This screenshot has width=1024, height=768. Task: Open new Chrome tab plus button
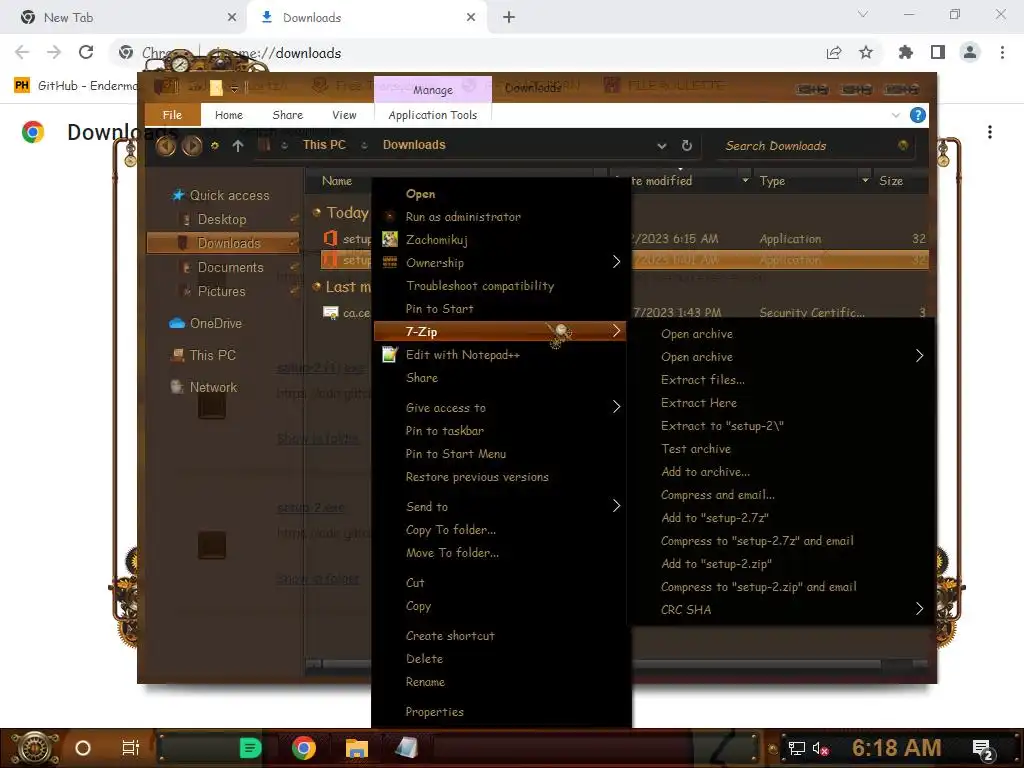tap(509, 18)
